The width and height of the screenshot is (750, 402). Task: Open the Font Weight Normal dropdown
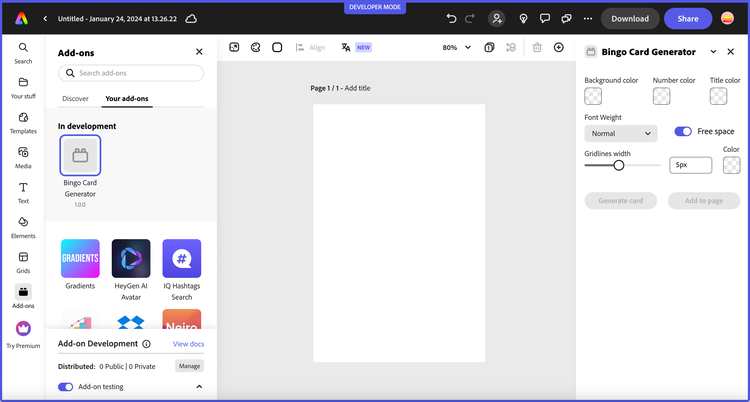pyautogui.click(x=621, y=134)
